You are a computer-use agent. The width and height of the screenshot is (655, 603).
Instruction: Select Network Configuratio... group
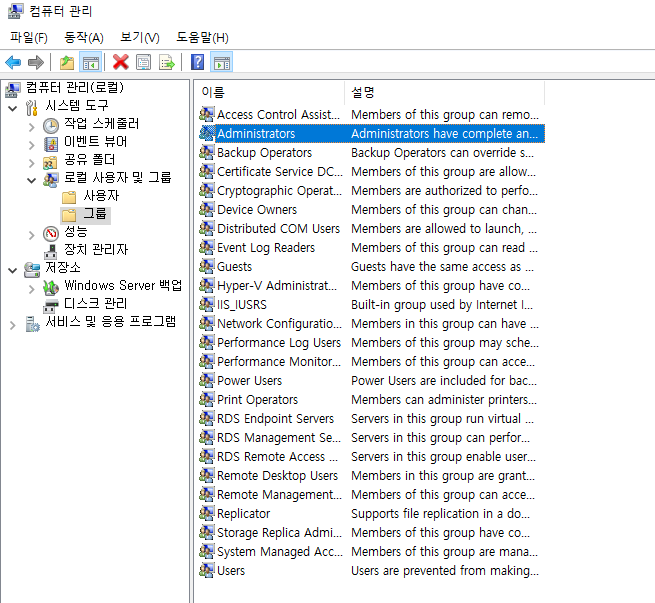[x=279, y=324]
